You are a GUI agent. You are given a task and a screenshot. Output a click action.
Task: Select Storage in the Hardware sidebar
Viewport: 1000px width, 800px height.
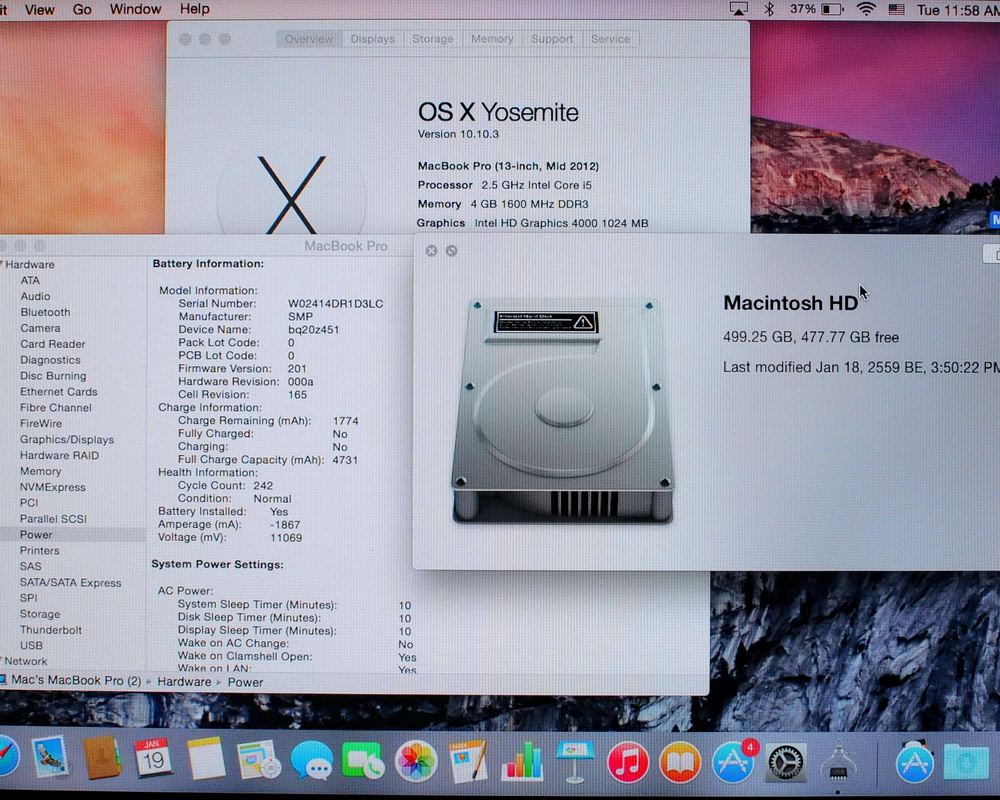(40, 614)
